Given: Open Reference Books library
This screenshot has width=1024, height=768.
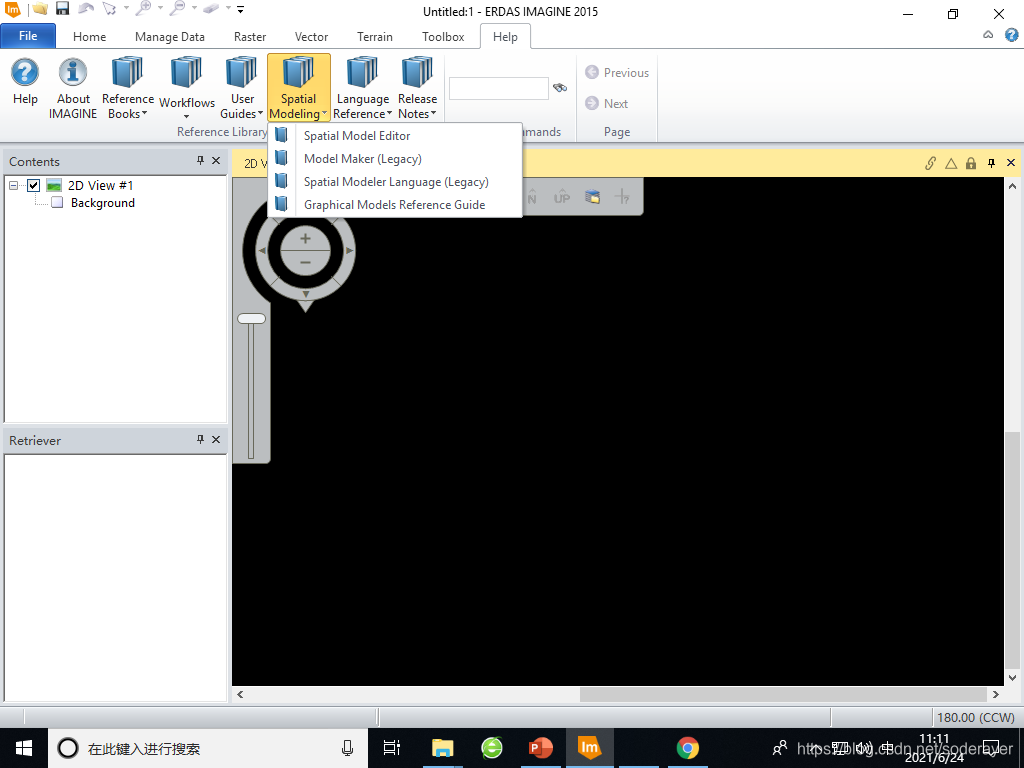Looking at the screenshot, I should 127,88.
